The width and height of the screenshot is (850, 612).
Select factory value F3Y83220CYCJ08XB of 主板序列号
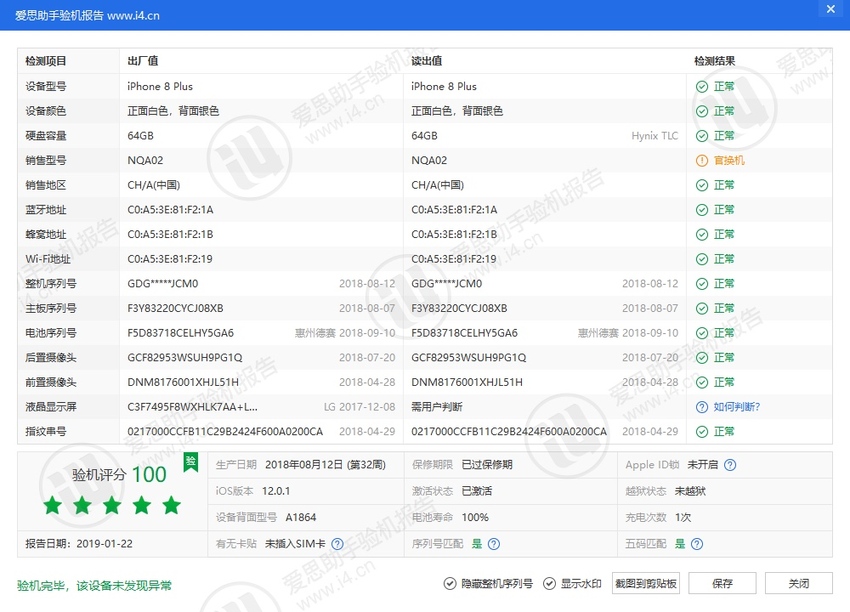click(x=175, y=308)
